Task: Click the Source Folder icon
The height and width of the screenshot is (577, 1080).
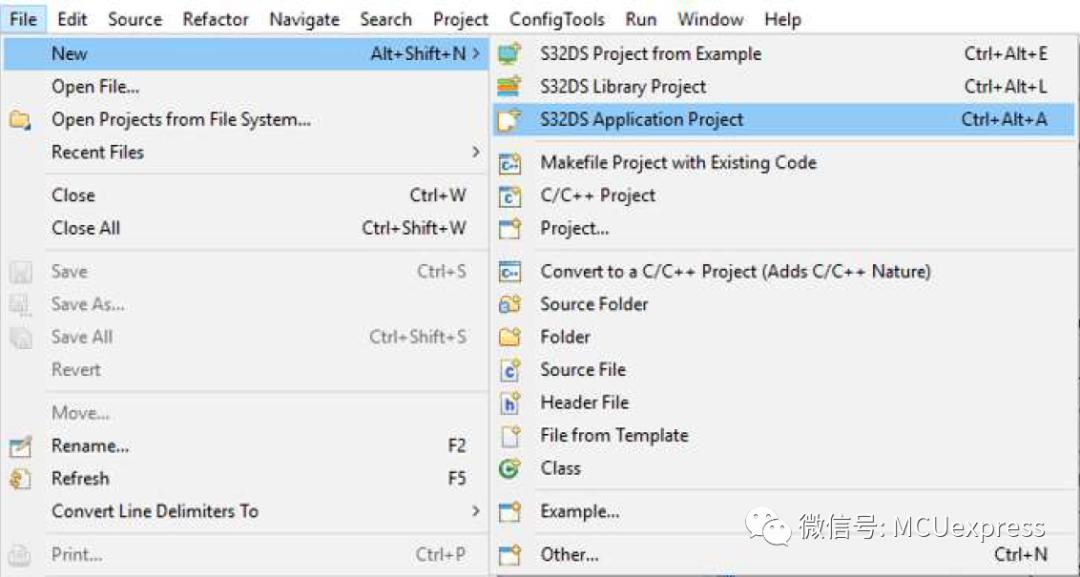Action: [510, 304]
